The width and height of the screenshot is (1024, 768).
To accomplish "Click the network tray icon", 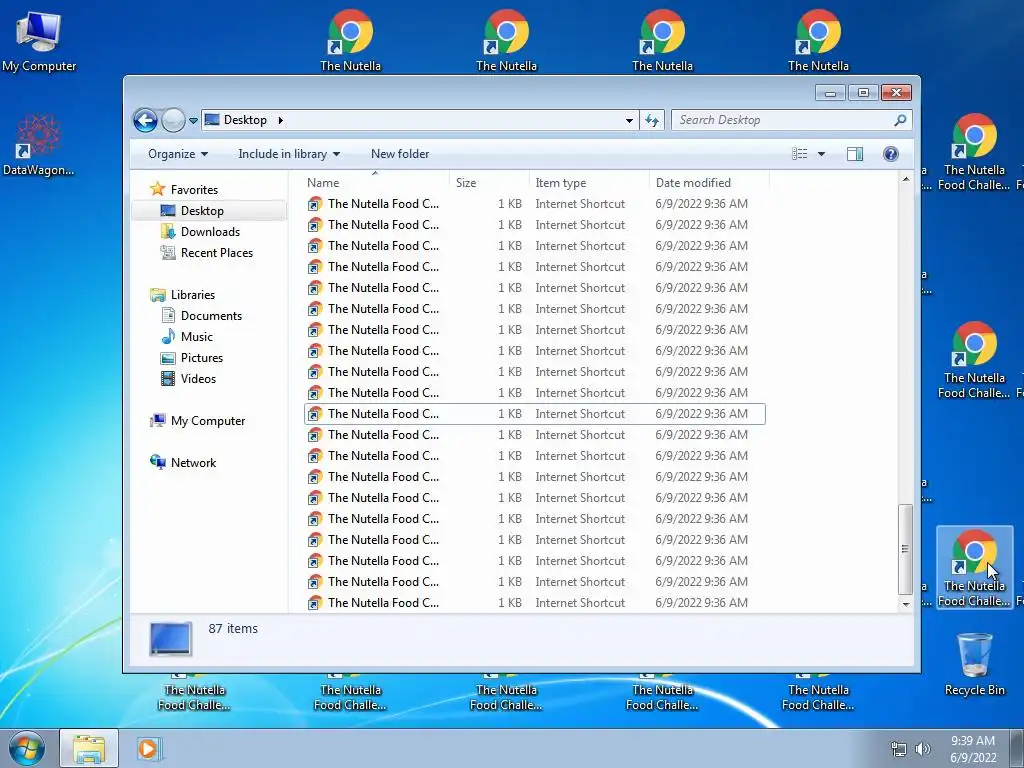I will [899, 749].
